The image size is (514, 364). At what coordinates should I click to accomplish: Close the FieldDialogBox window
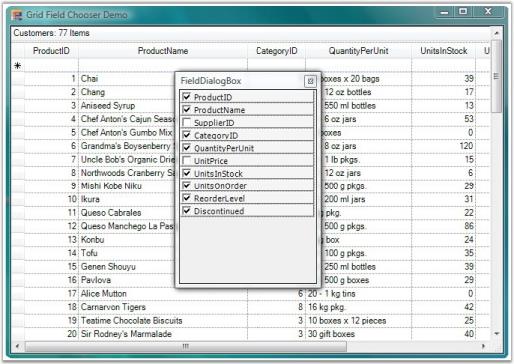pos(310,81)
